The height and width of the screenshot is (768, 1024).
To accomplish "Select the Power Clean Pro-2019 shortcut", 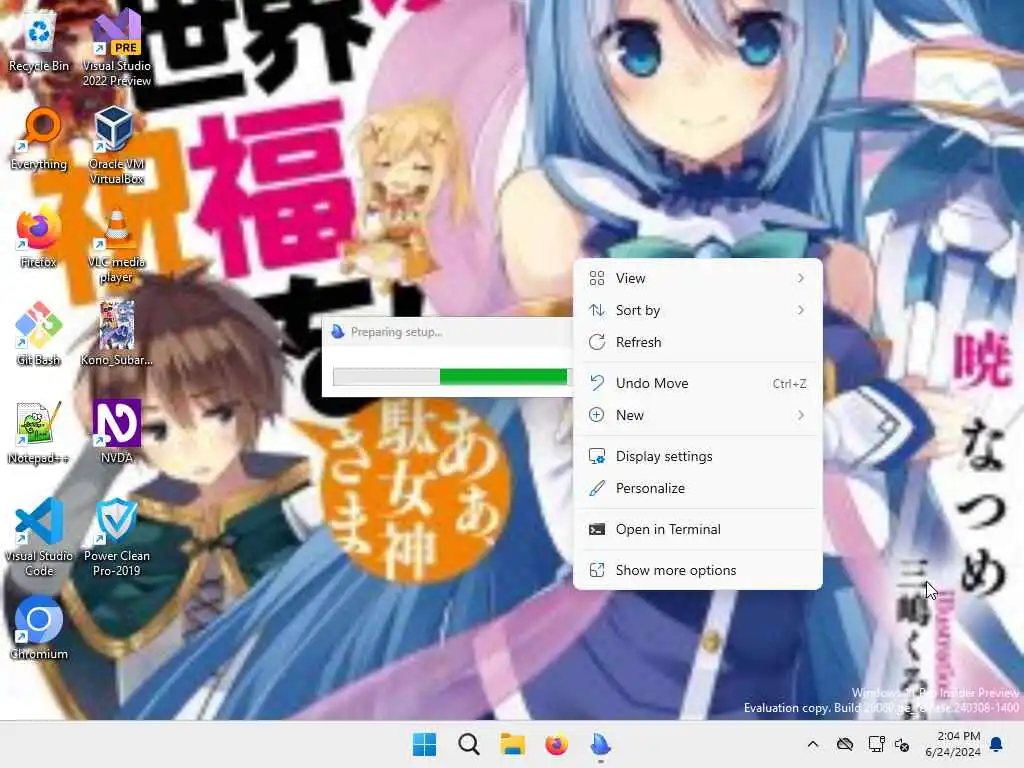I will (116, 537).
